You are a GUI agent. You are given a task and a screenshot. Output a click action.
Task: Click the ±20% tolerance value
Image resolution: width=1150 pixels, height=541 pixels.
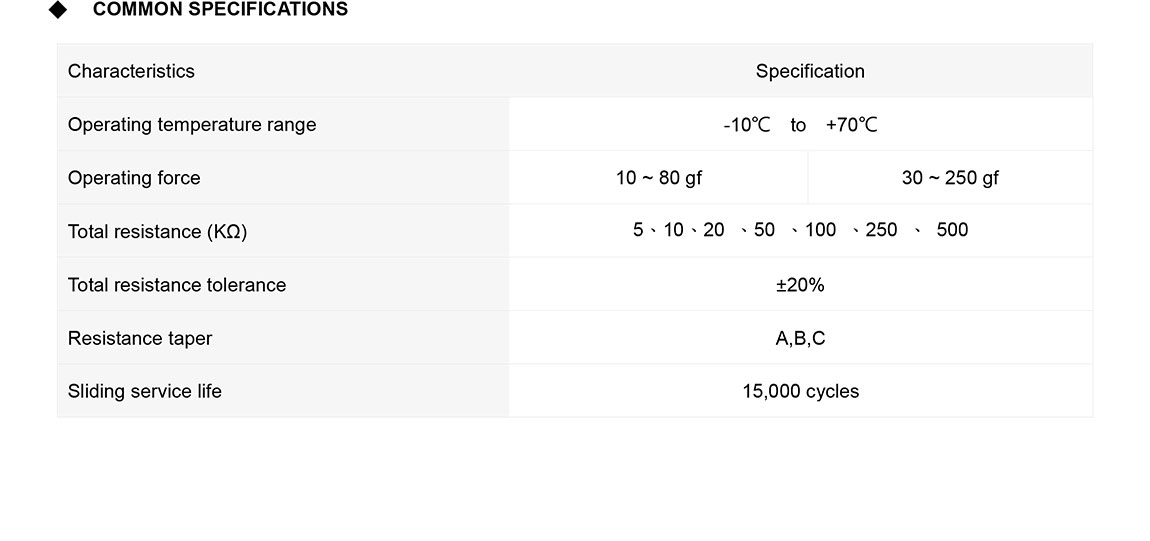[x=800, y=285]
